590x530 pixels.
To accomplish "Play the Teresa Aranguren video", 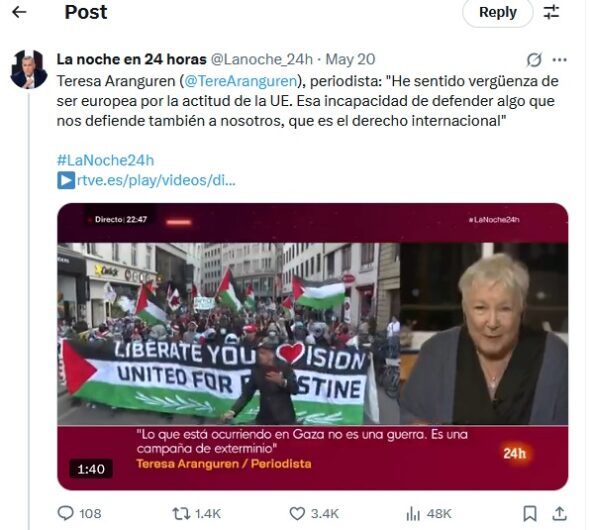I will click(x=312, y=346).
